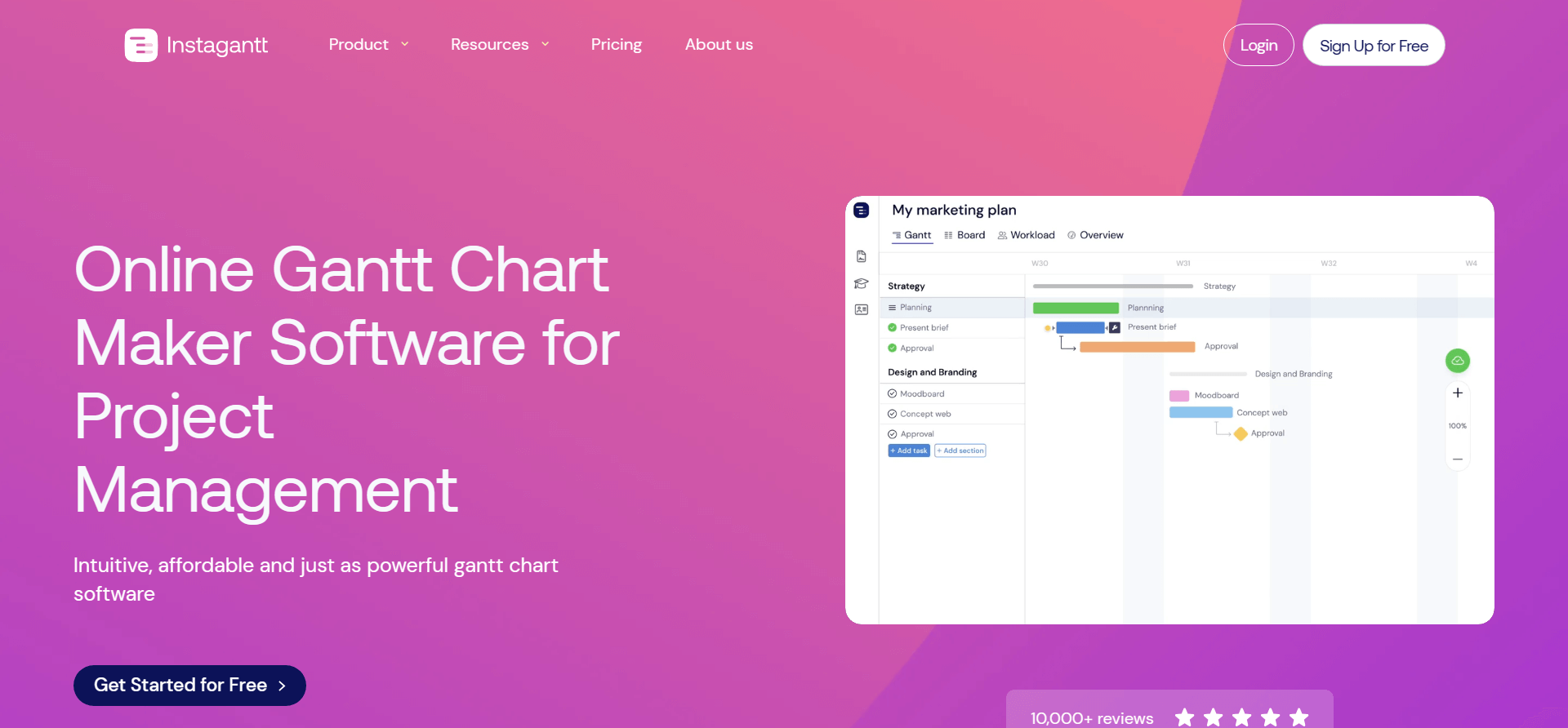Click Sign Up for Free button
Viewport: 1568px width, 728px height.
(x=1373, y=46)
